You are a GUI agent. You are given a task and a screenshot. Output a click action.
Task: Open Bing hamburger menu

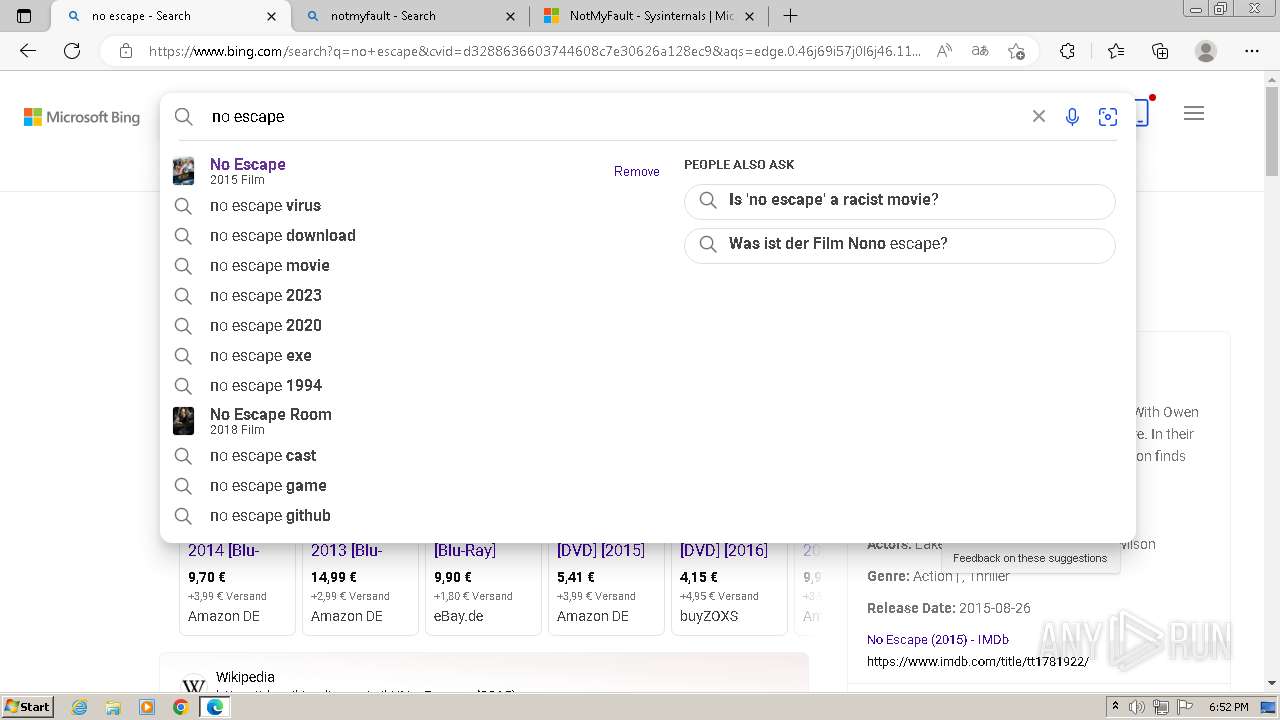pos(1193,114)
